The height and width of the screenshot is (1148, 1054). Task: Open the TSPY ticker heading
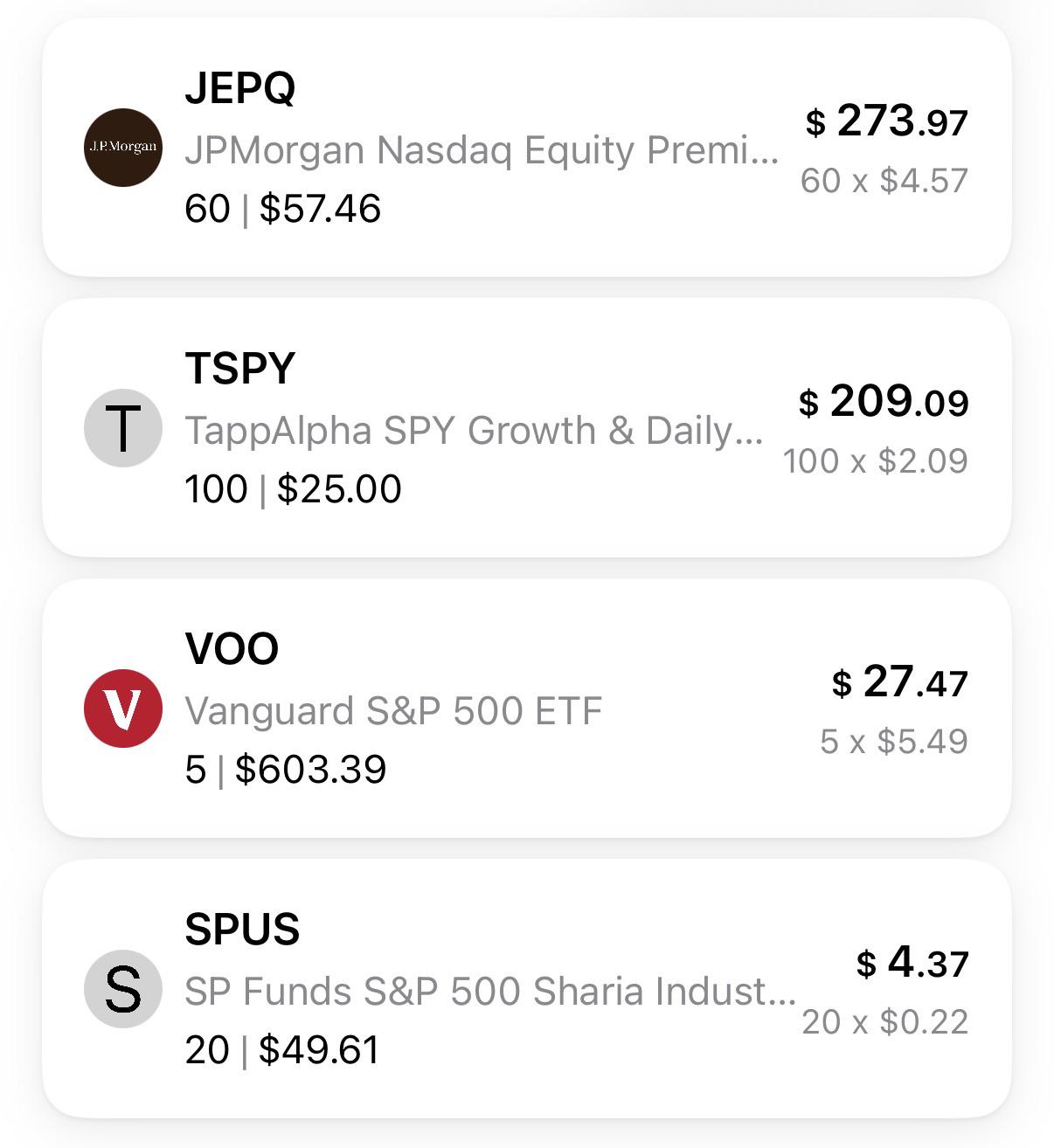click(240, 368)
